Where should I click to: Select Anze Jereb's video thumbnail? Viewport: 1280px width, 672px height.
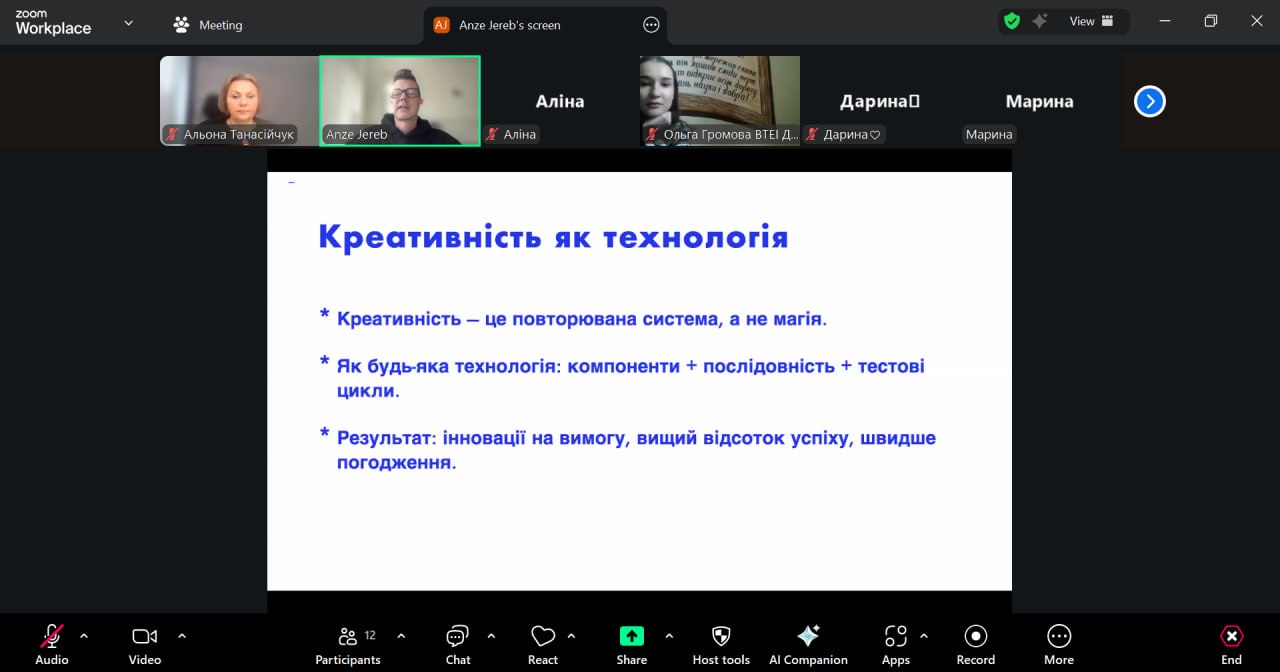coord(400,100)
